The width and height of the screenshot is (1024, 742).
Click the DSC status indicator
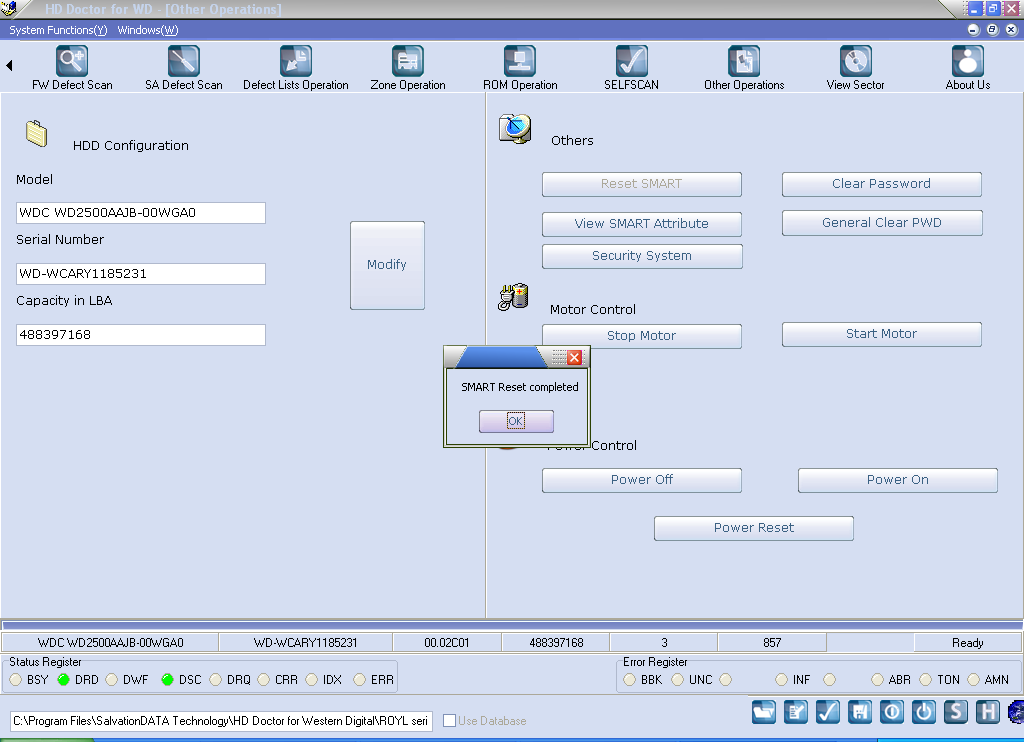[x=167, y=680]
